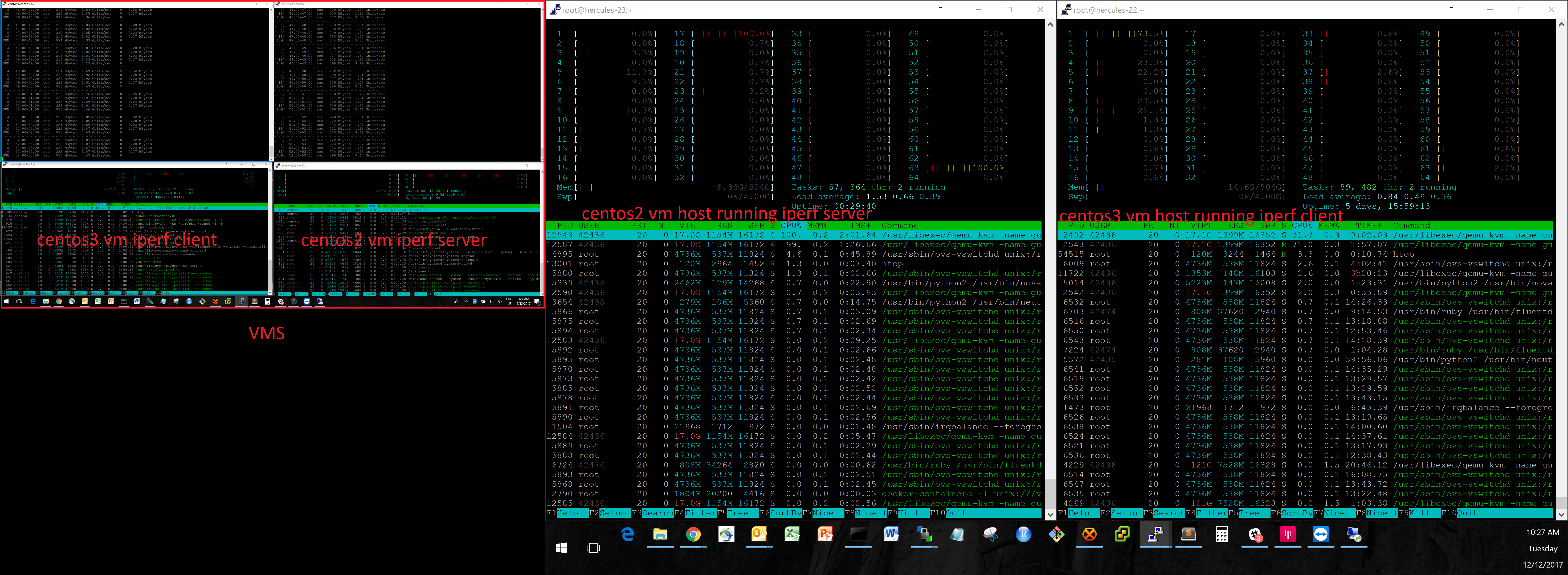Click F9Kill in hercules-22 htop
The height and width of the screenshot is (575, 1568).
point(1419,513)
